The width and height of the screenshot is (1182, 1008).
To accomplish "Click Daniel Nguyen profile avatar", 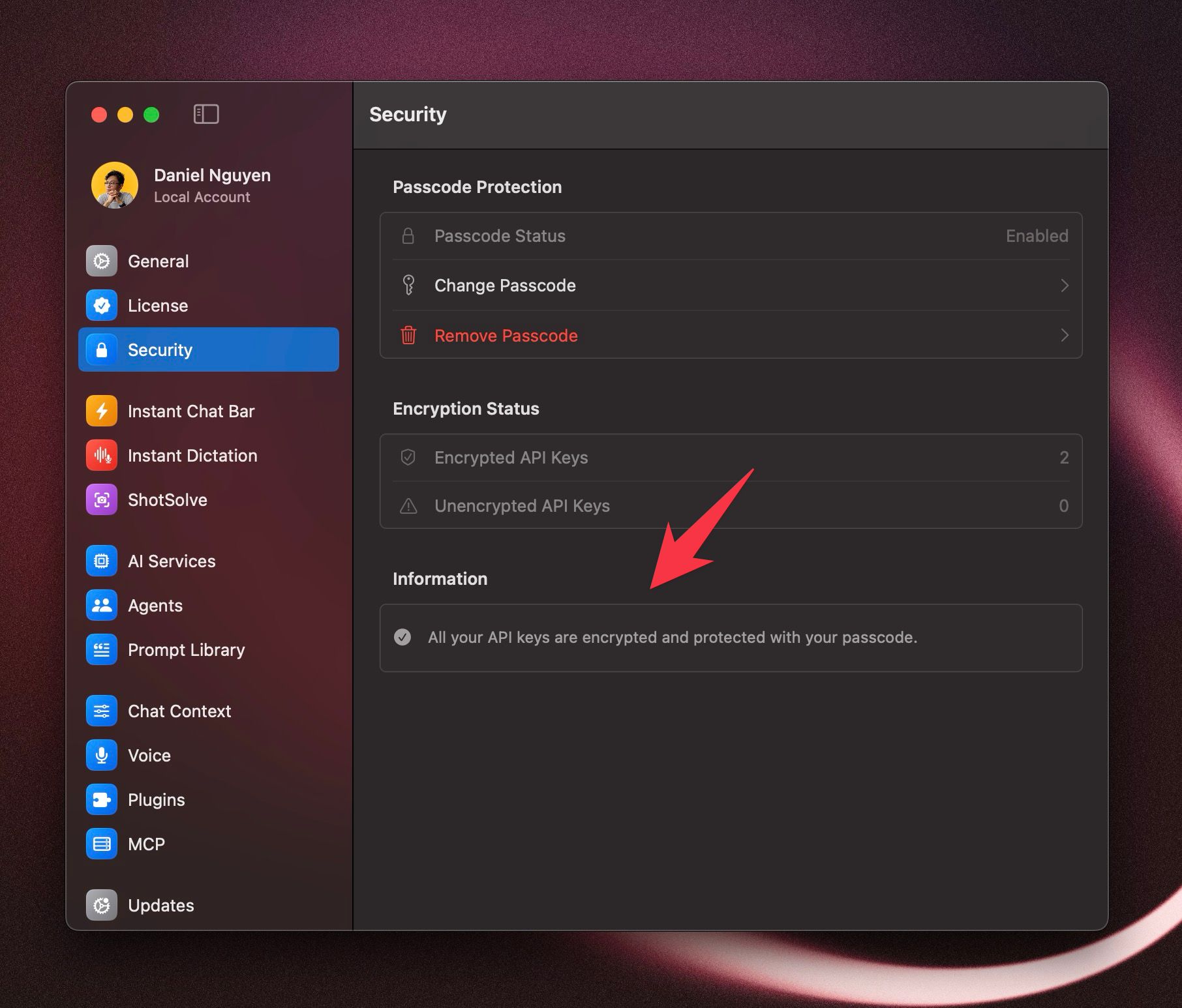I will [x=115, y=185].
